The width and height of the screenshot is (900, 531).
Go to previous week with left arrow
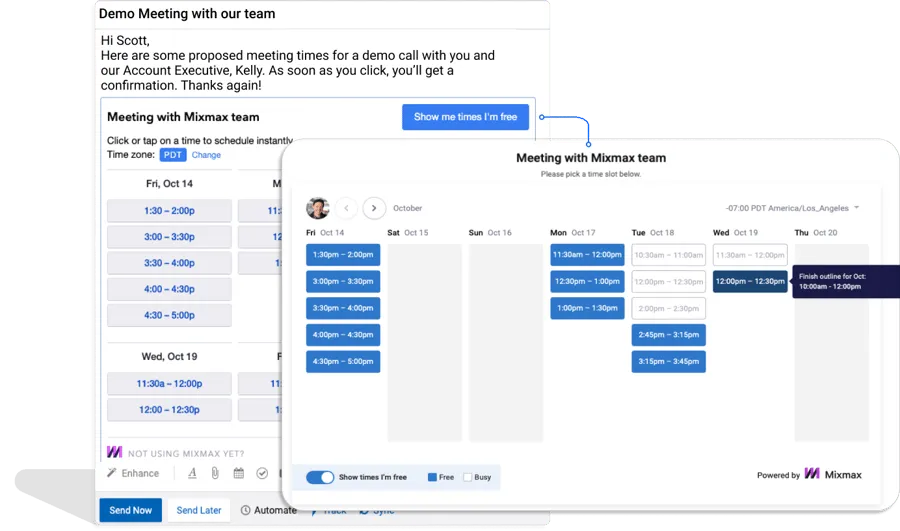346,208
